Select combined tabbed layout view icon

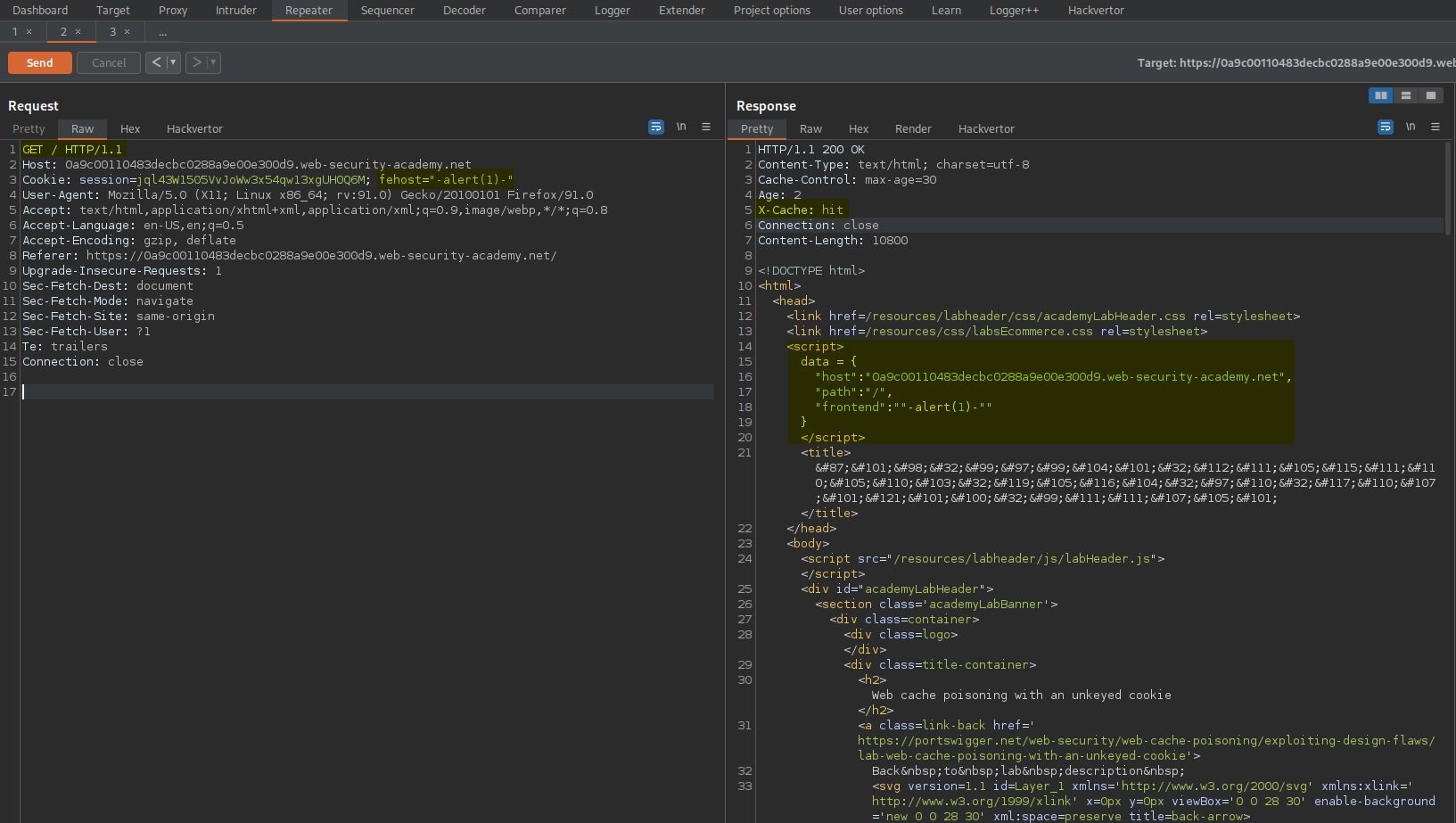(x=1431, y=95)
